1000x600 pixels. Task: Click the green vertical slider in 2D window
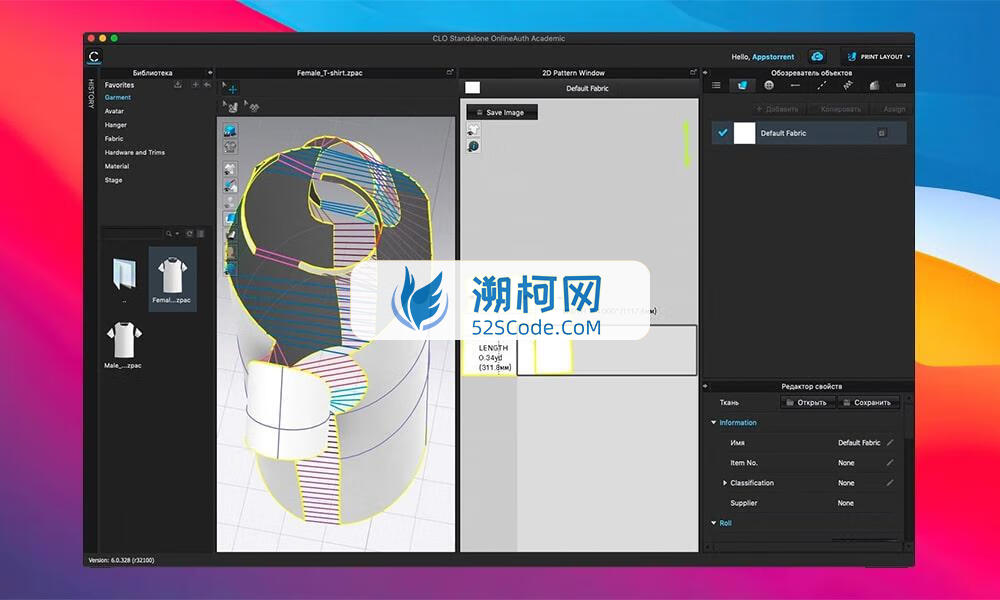click(687, 144)
